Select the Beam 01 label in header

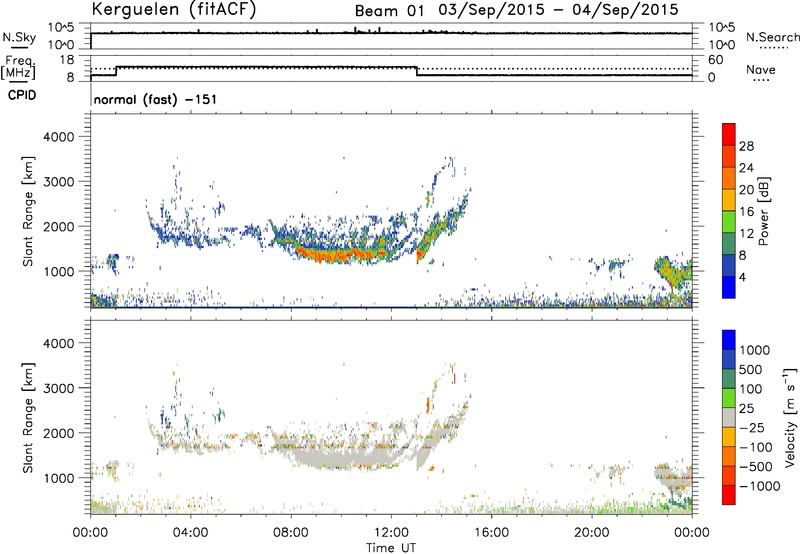click(x=389, y=11)
